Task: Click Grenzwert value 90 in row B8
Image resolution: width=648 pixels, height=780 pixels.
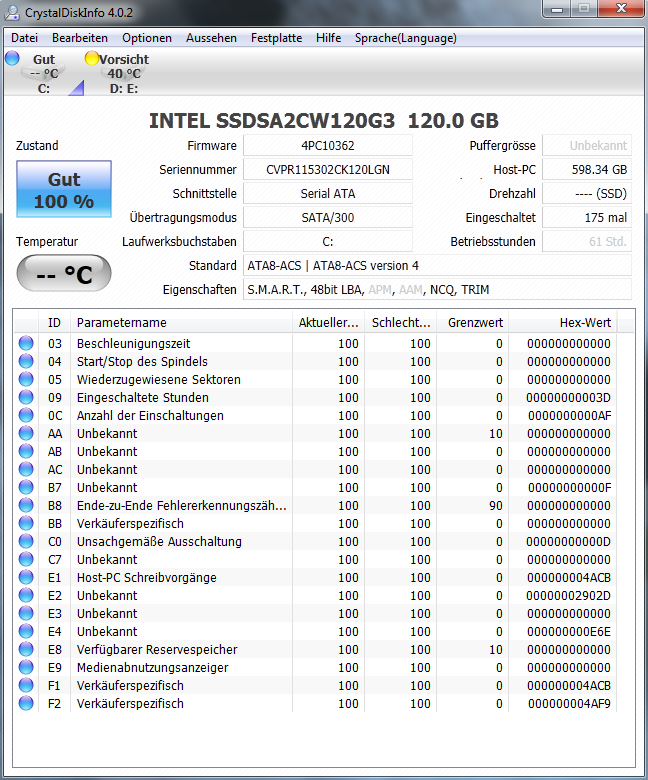Action: [x=496, y=505]
